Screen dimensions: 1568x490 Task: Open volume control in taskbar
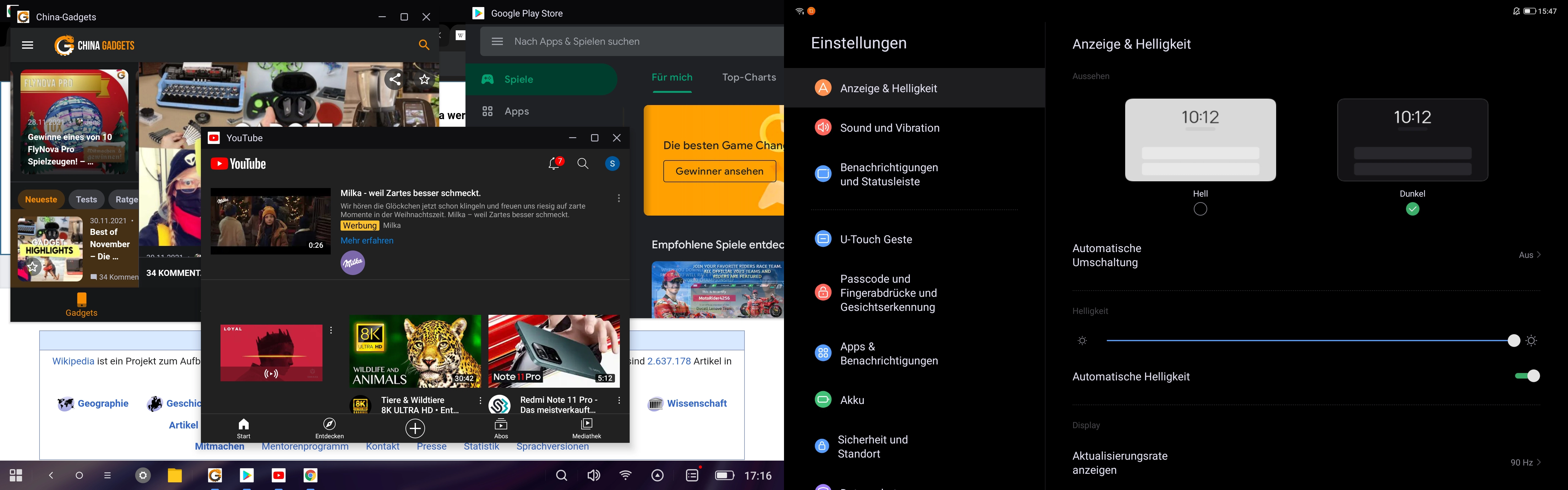point(594,475)
